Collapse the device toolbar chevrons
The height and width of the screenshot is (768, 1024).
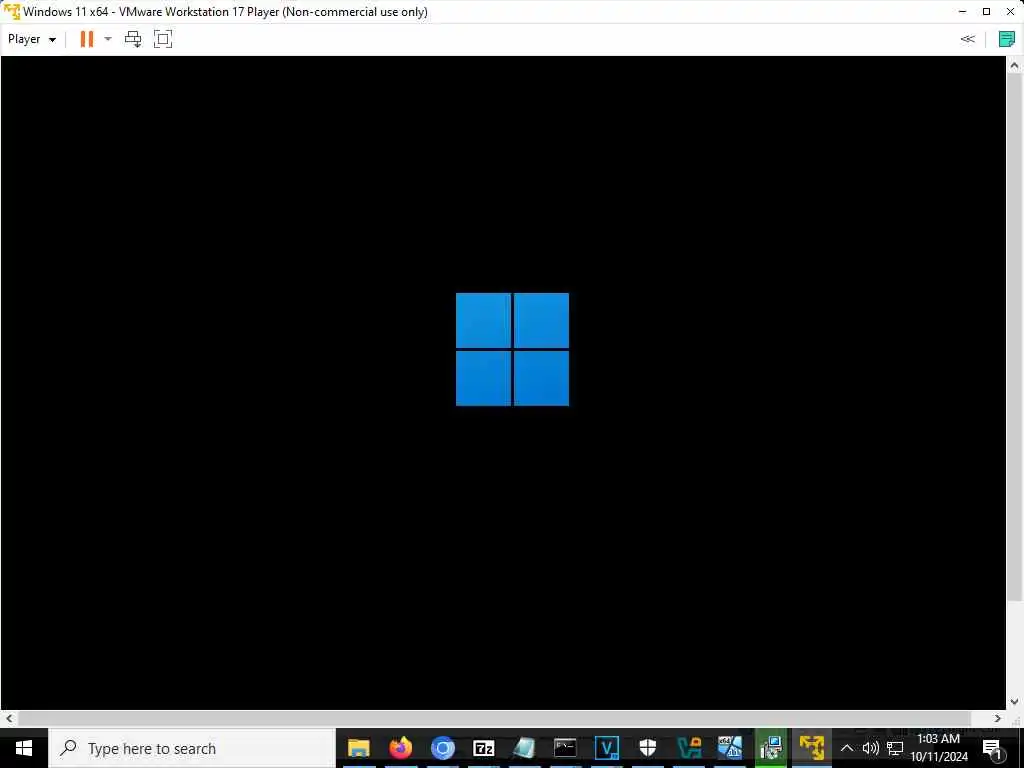pos(967,39)
